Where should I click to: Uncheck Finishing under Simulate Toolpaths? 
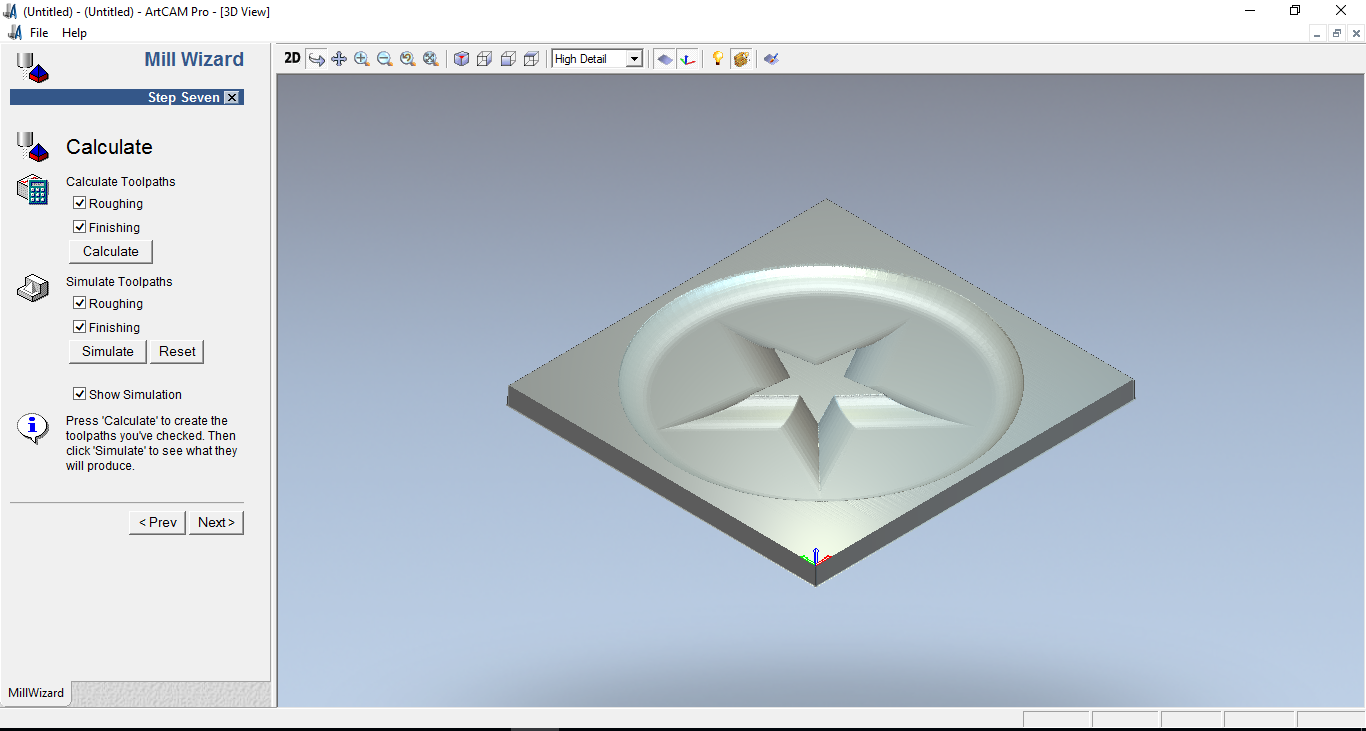pos(80,327)
